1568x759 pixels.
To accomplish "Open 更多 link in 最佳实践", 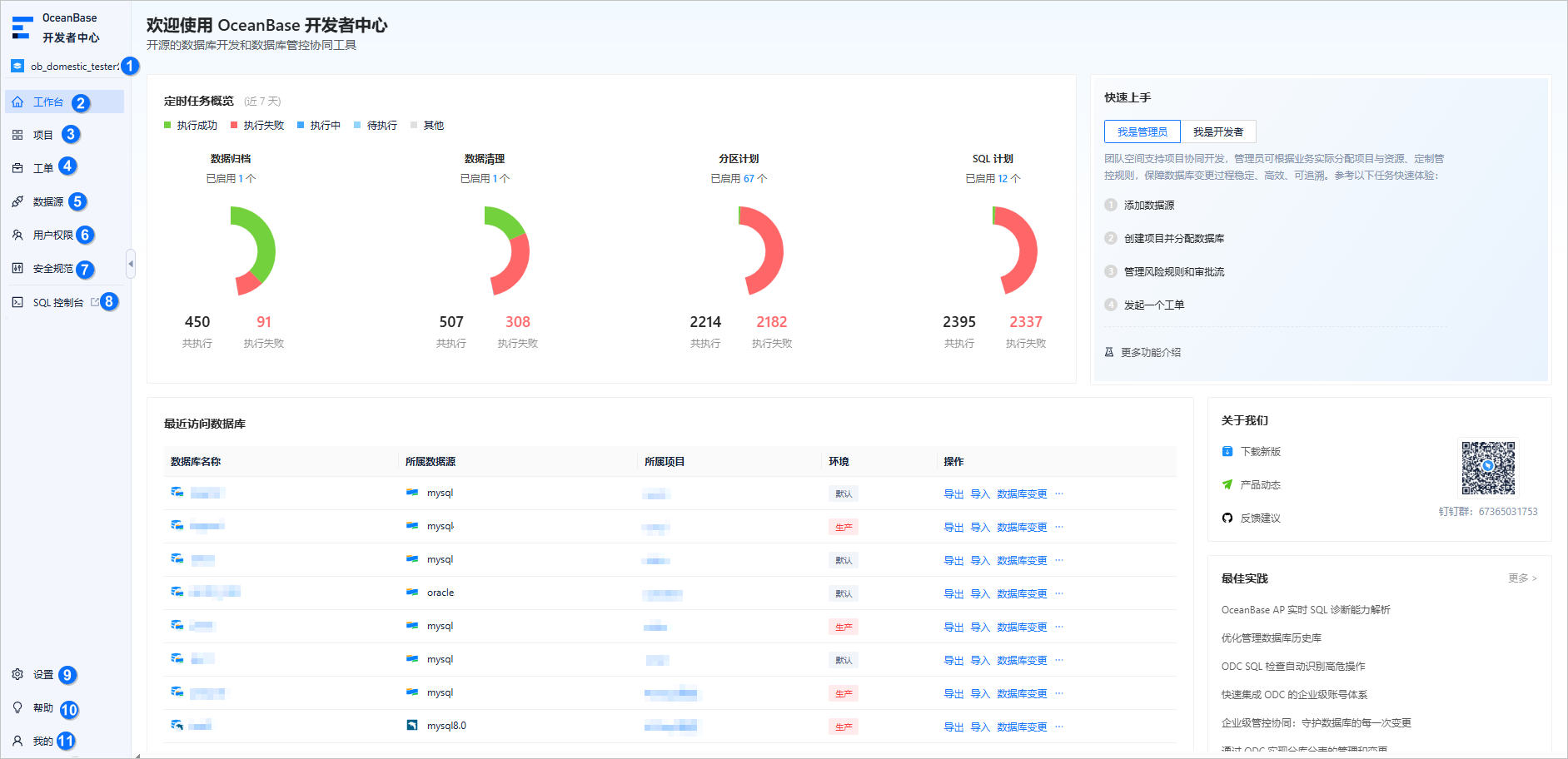I will coord(1522,578).
